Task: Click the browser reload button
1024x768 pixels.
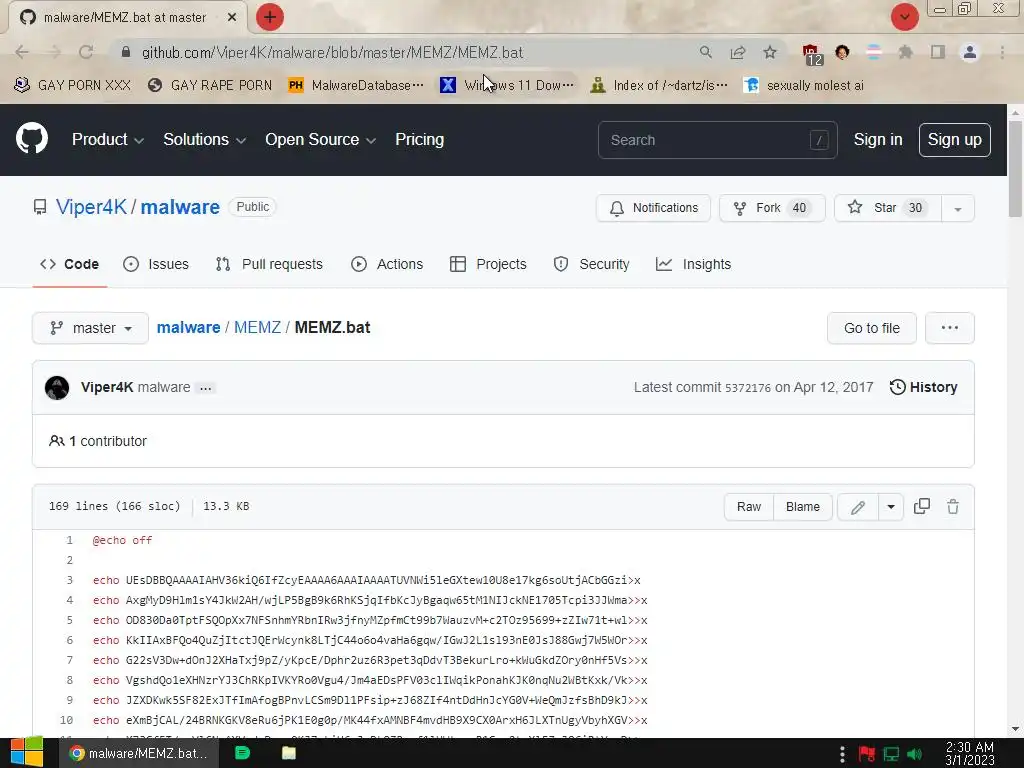Action: [86, 52]
